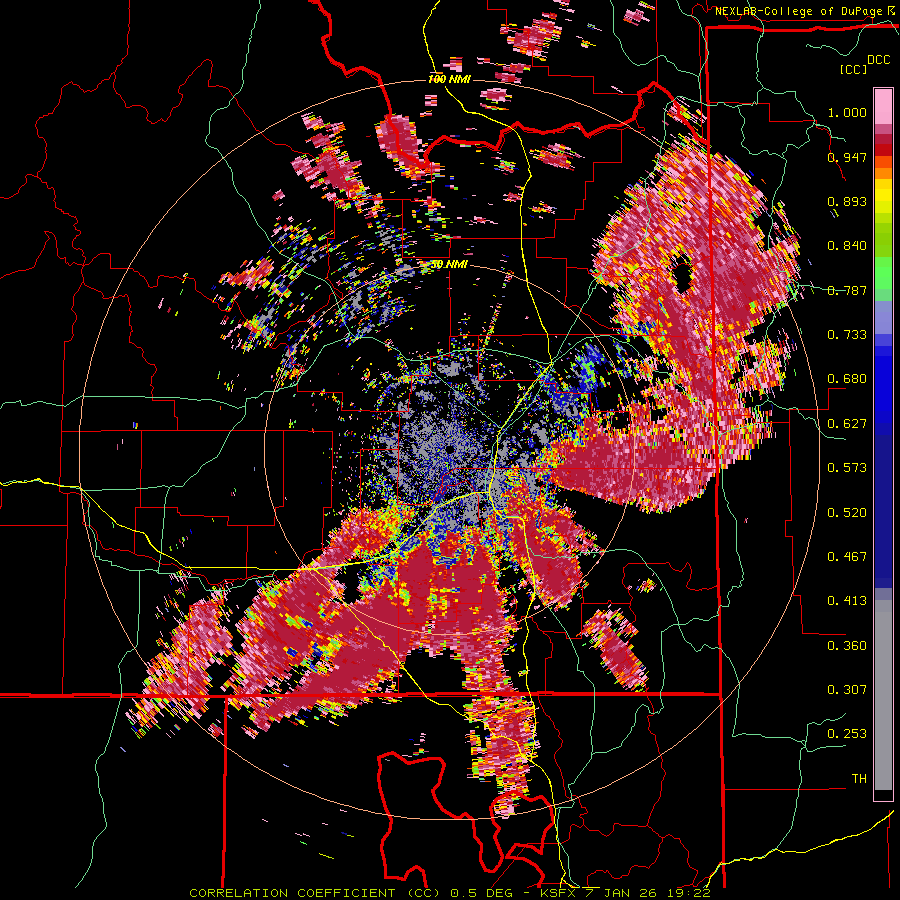The image size is (900, 900).
Task: Select the 0.520 legend value
Action: pos(847,513)
